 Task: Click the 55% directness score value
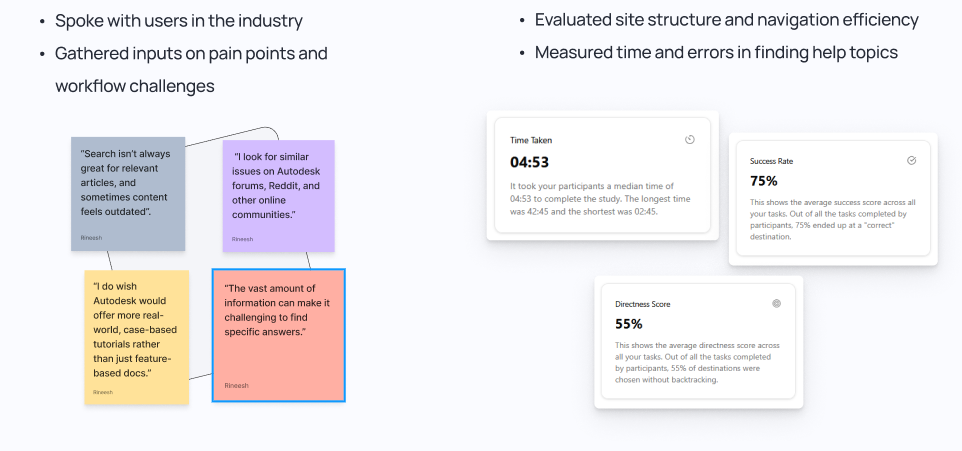click(629, 324)
